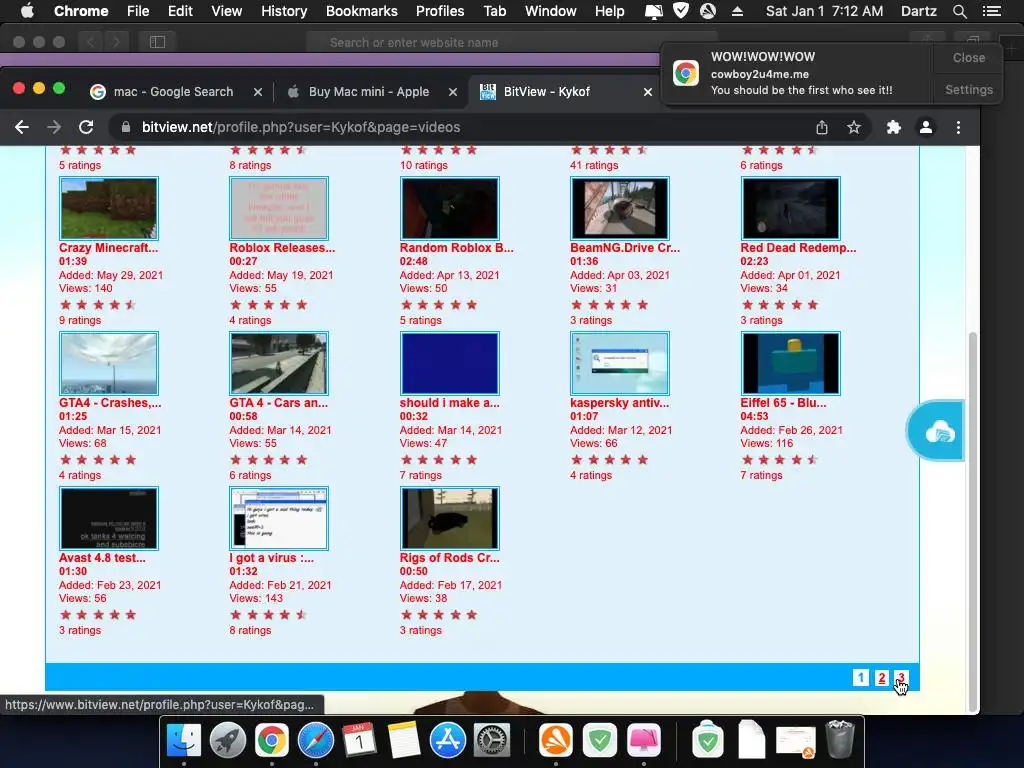Click the Apple menu logo
This screenshot has width=1024, height=768.
[x=27, y=11]
